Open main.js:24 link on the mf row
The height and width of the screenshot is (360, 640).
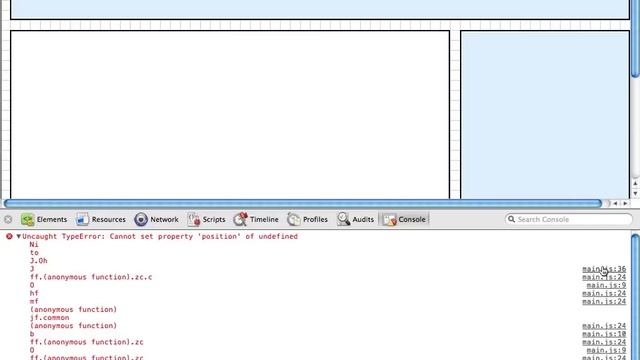604,302
